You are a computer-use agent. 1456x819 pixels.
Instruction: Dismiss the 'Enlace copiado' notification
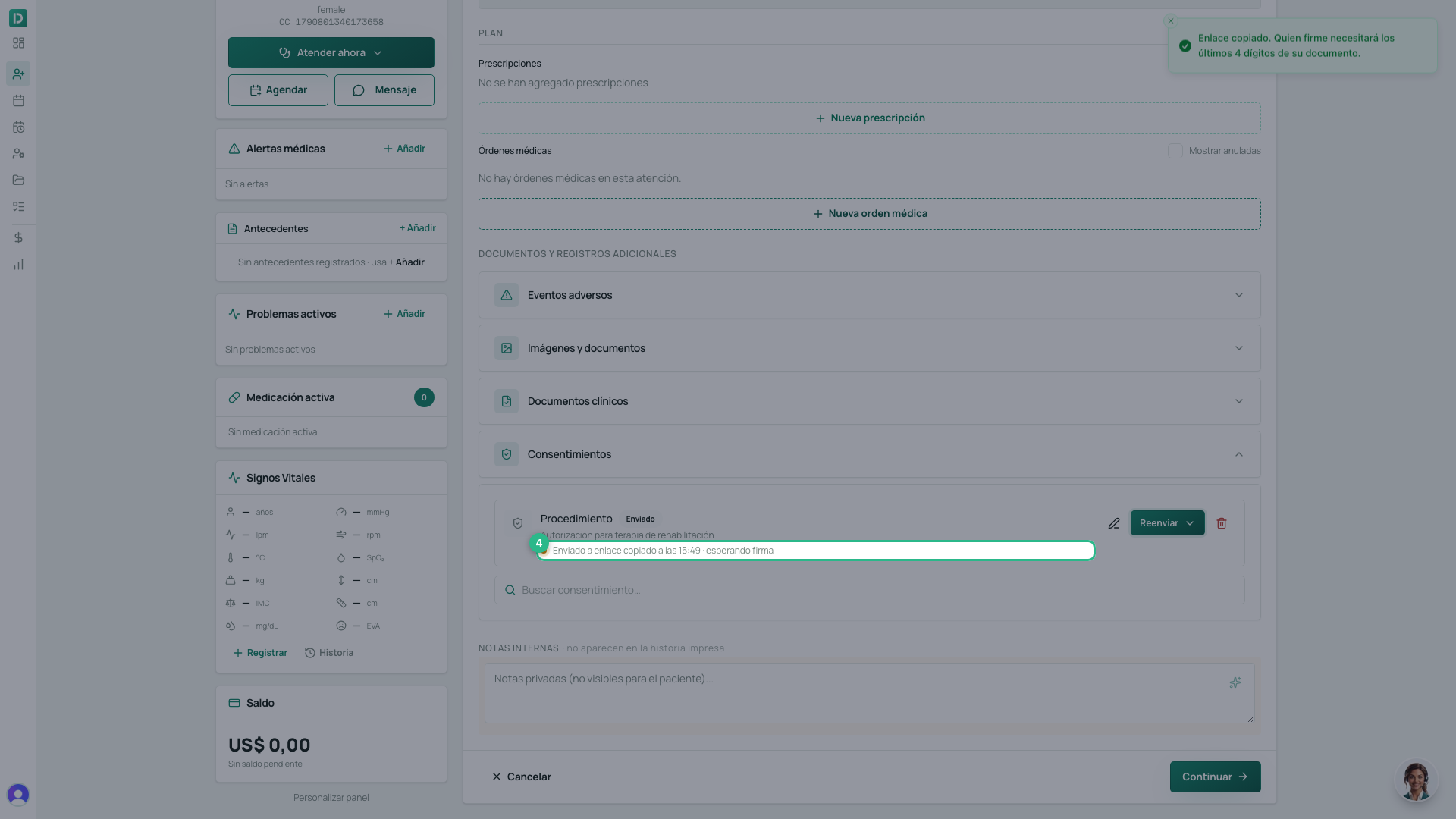pos(1171,21)
